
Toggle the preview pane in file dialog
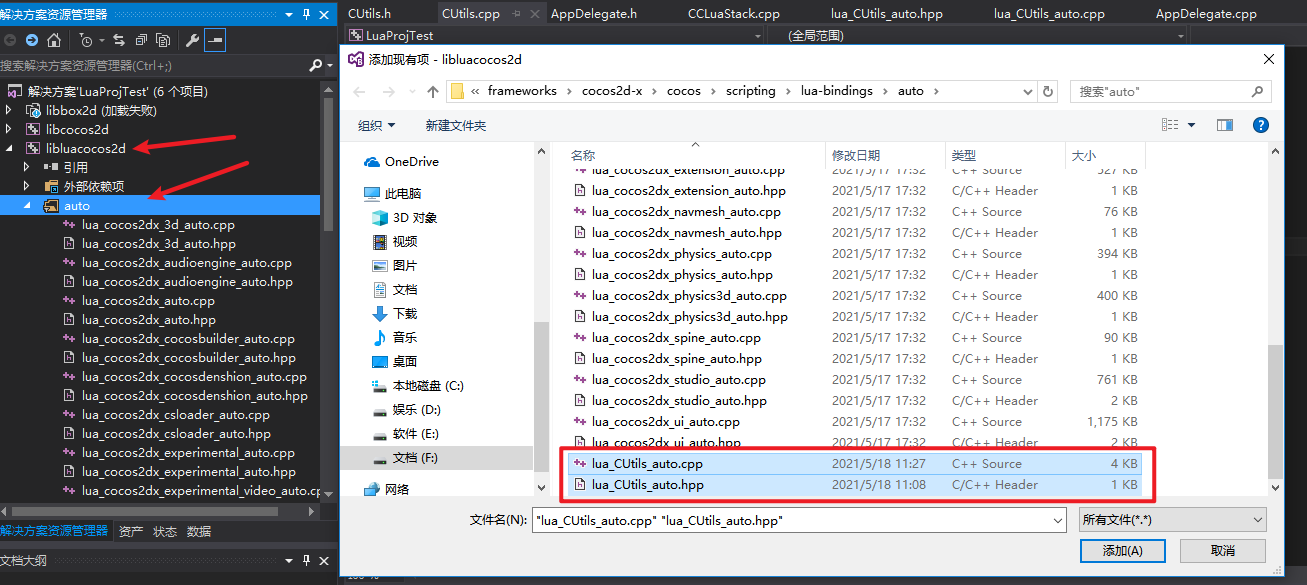pos(1225,125)
